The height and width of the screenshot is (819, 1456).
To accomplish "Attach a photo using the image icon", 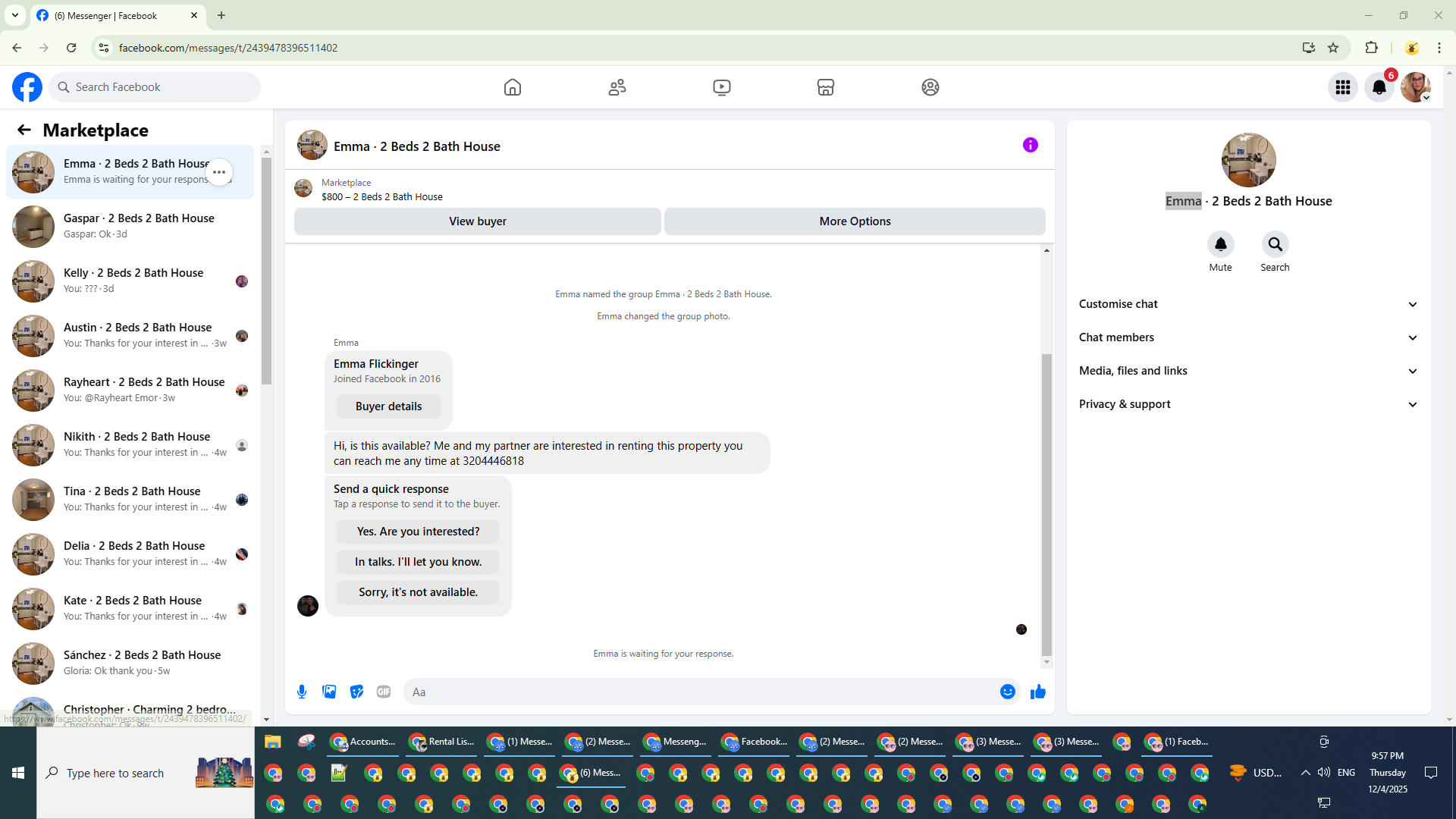I will coord(329,692).
